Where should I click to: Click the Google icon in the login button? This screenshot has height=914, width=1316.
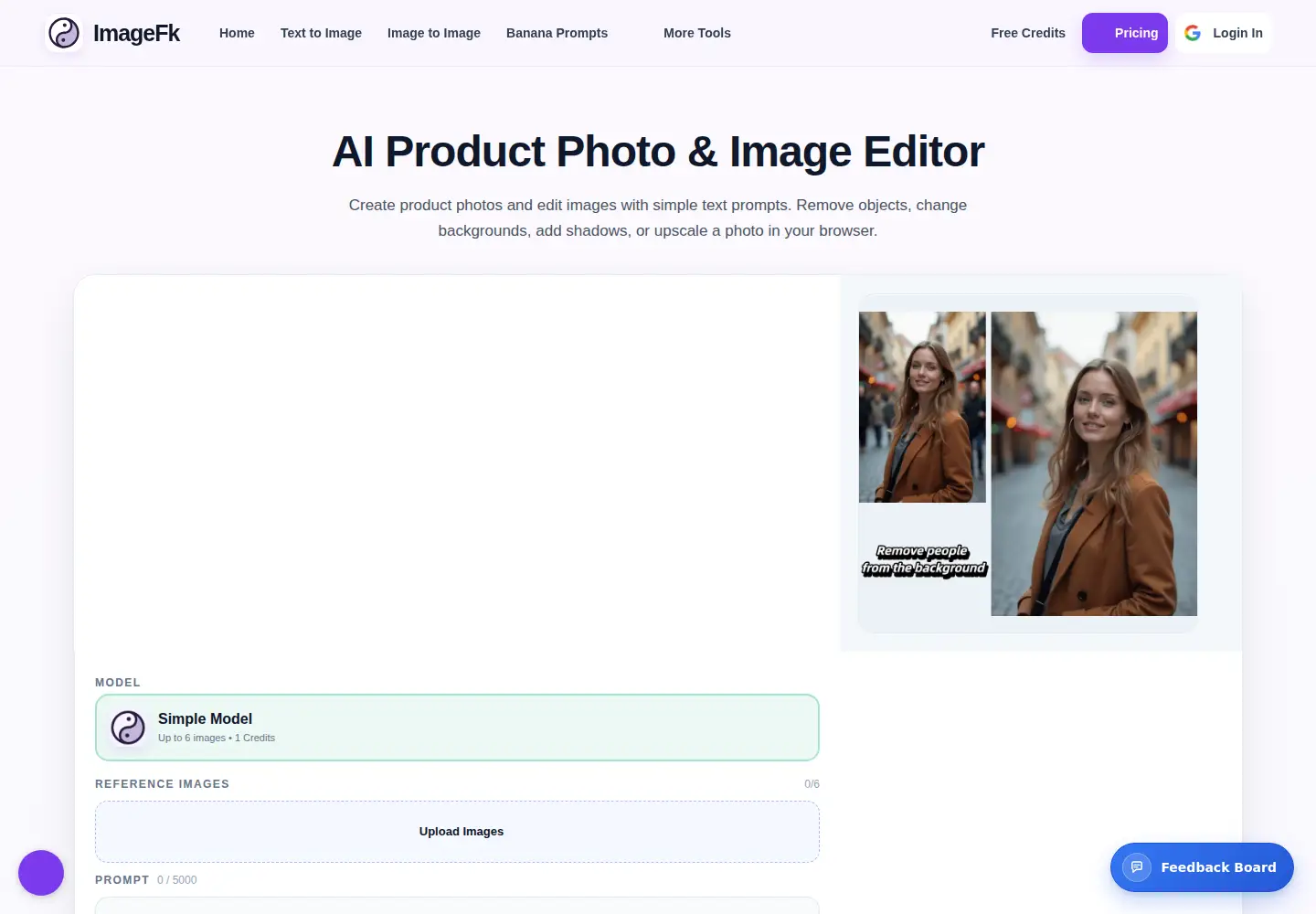coord(1193,33)
